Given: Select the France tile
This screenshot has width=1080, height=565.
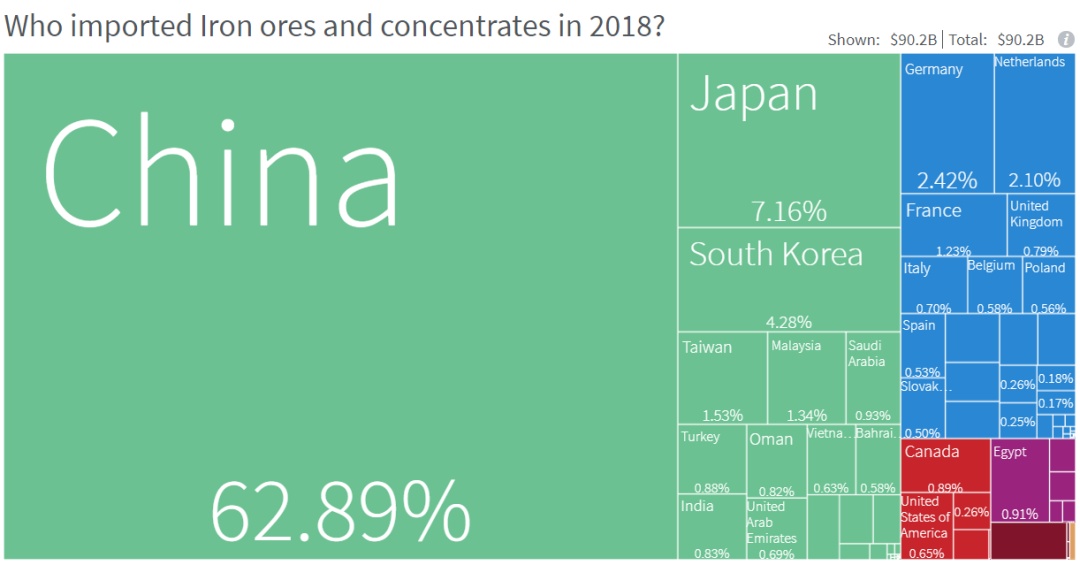Looking at the screenshot, I should click(953, 225).
